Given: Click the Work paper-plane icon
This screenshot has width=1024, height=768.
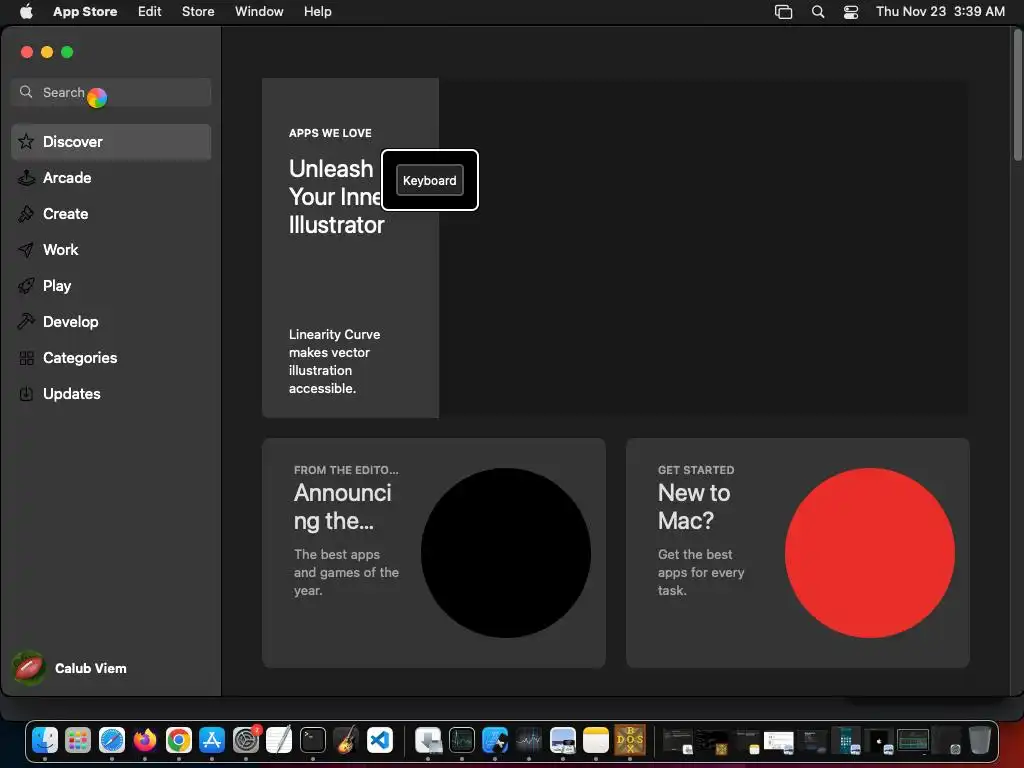Looking at the screenshot, I should click(26, 249).
